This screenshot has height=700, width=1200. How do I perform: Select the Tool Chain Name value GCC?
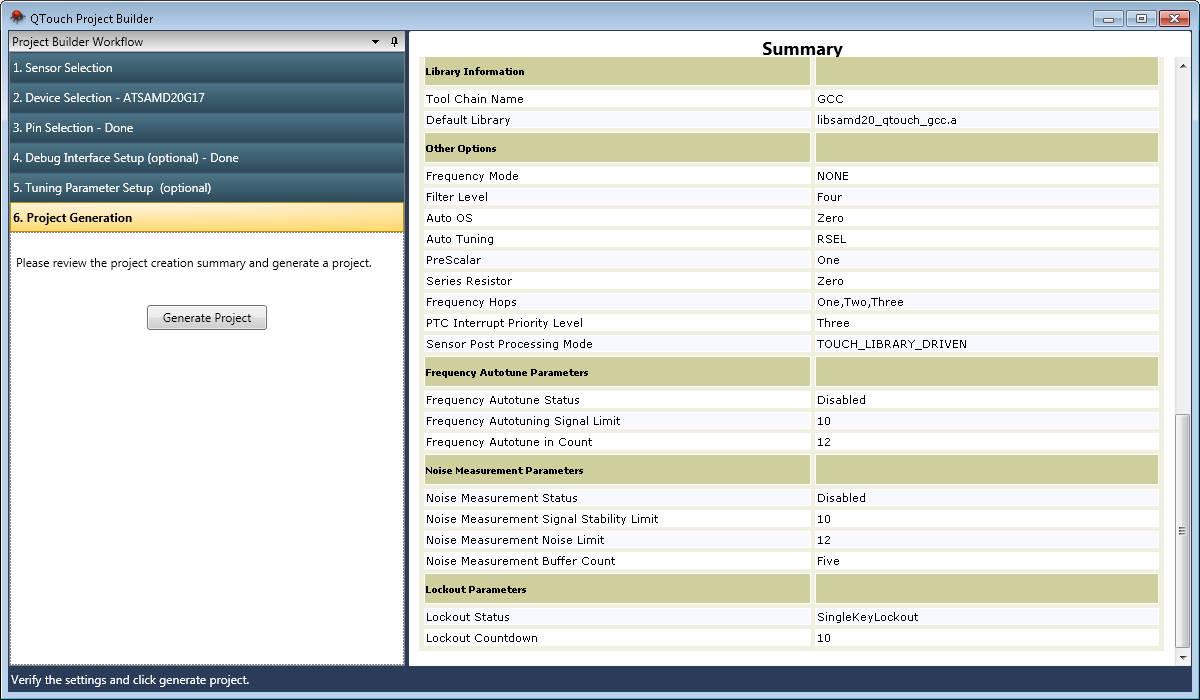(x=830, y=99)
